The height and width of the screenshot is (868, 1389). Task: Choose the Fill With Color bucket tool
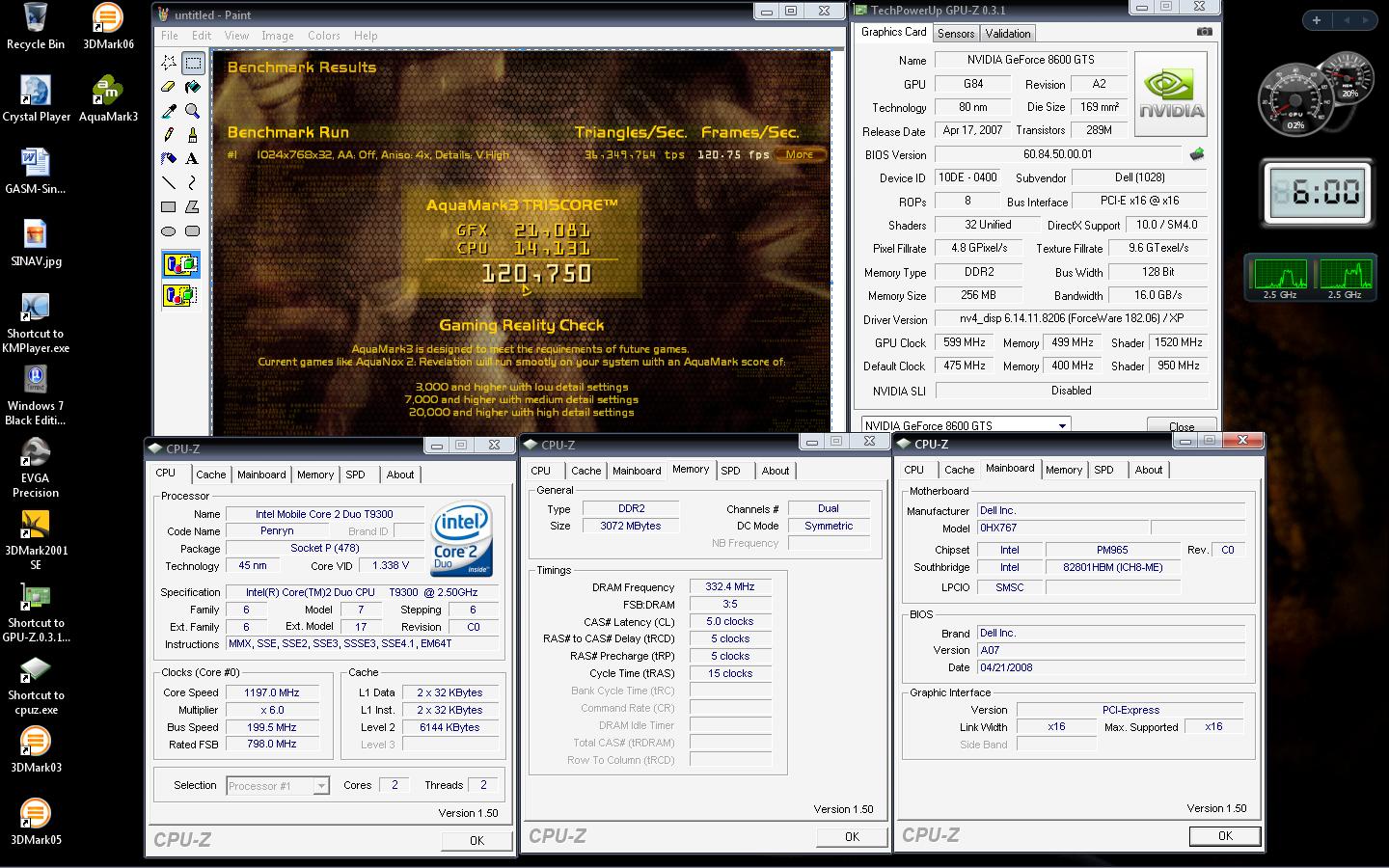point(193,88)
